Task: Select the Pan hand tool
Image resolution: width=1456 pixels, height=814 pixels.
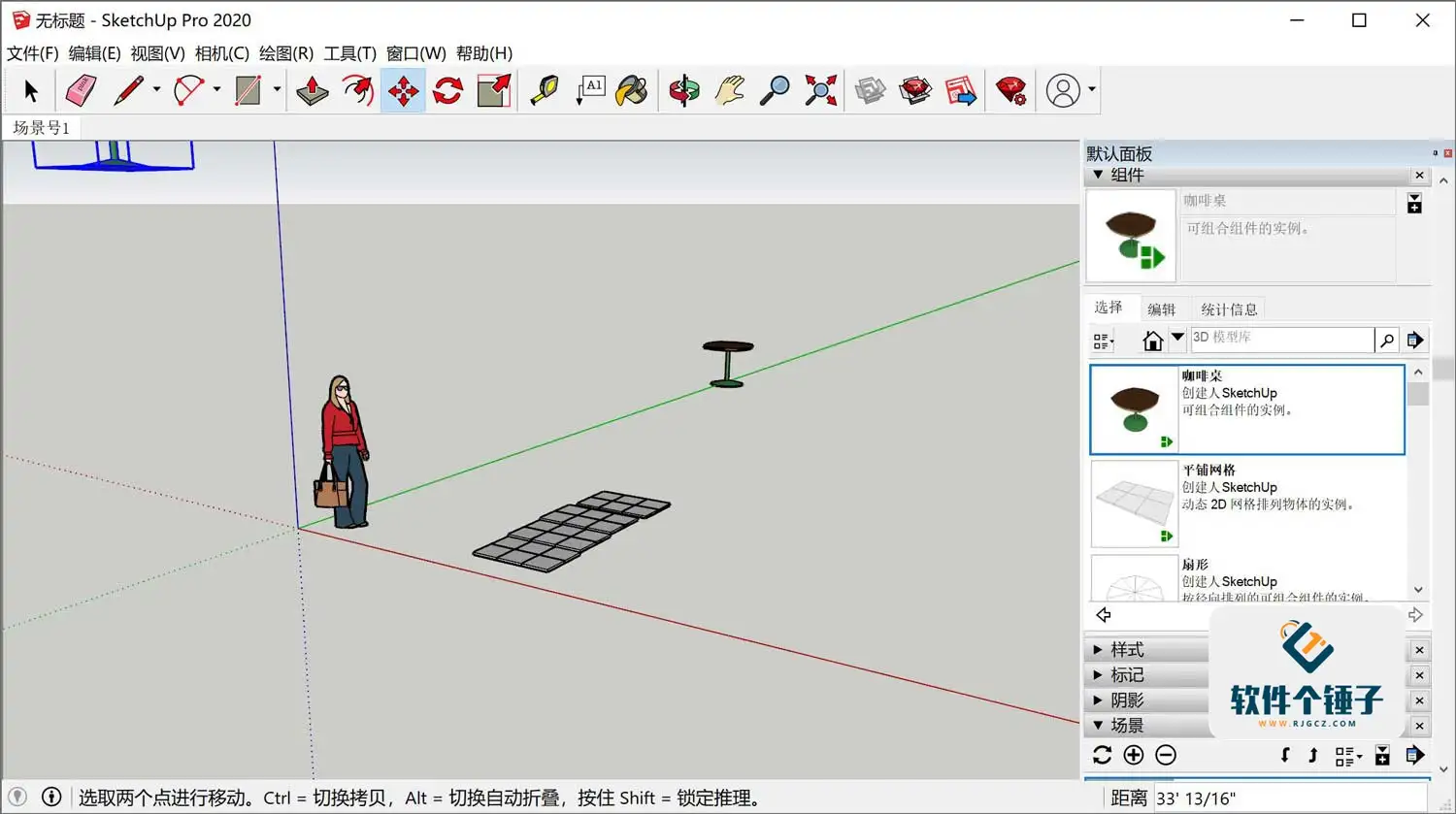Action: (729, 89)
